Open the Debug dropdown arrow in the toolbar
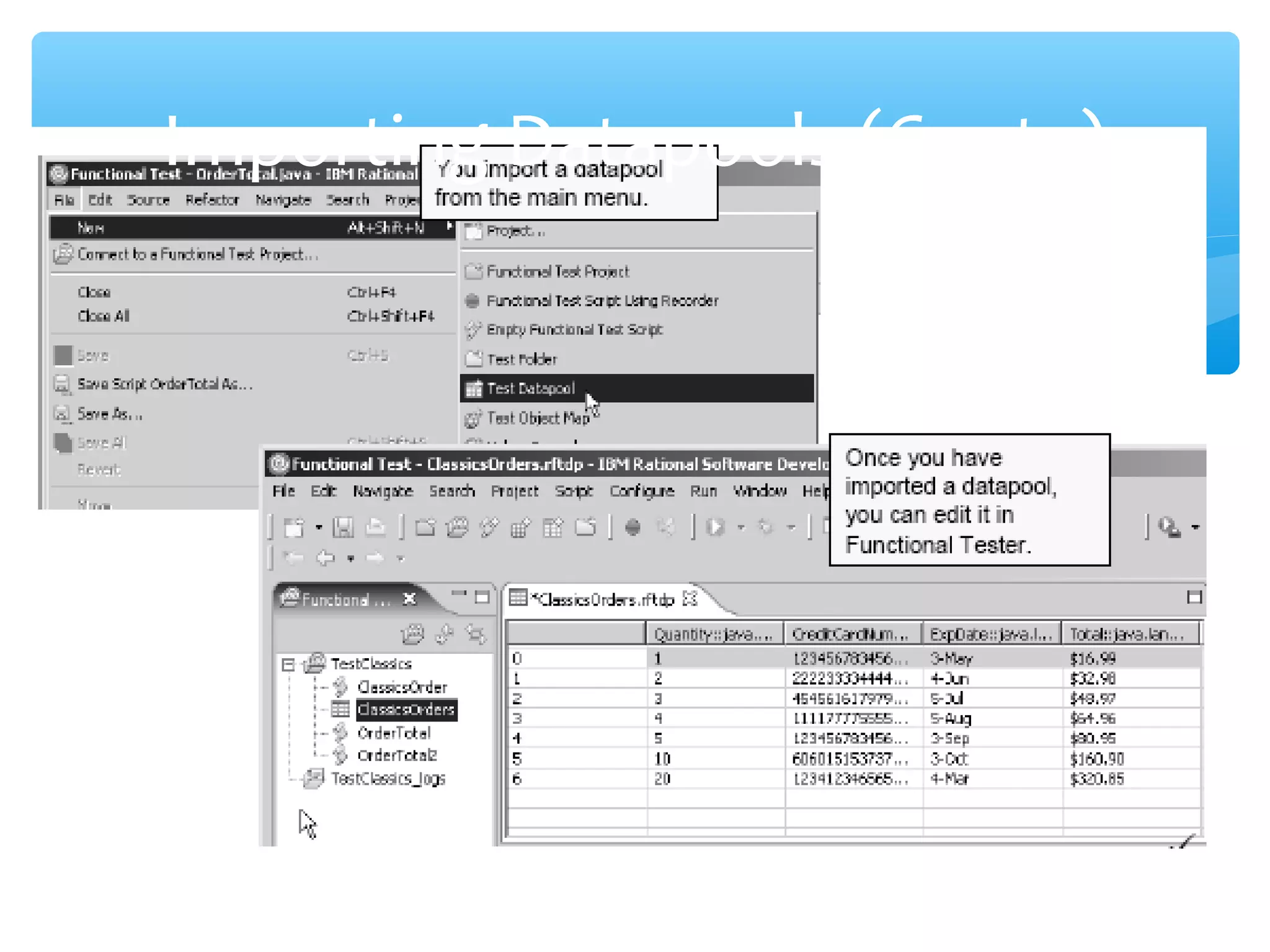The width and height of the screenshot is (1270, 952). pyautogui.click(x=791, y=527)
